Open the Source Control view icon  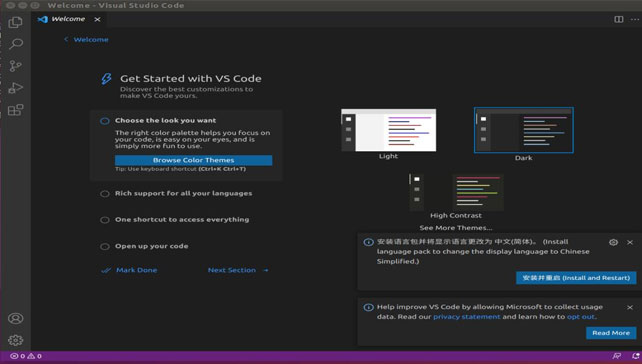point(16,66)
